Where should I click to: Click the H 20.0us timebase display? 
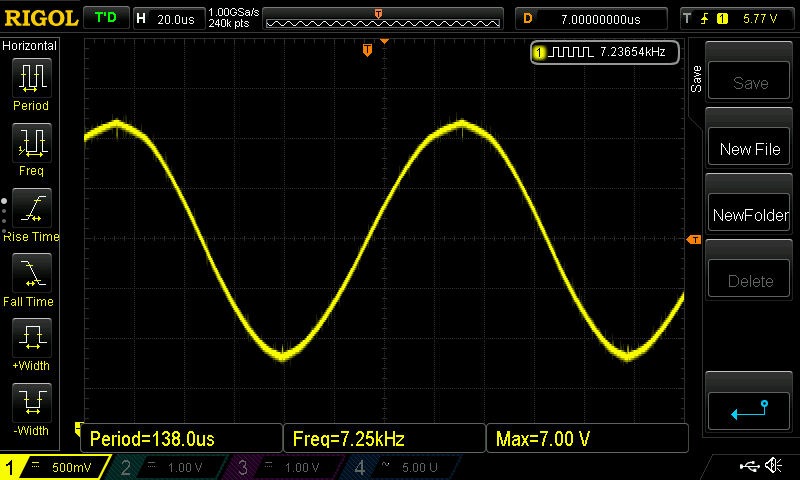click(x=169, y=19)
